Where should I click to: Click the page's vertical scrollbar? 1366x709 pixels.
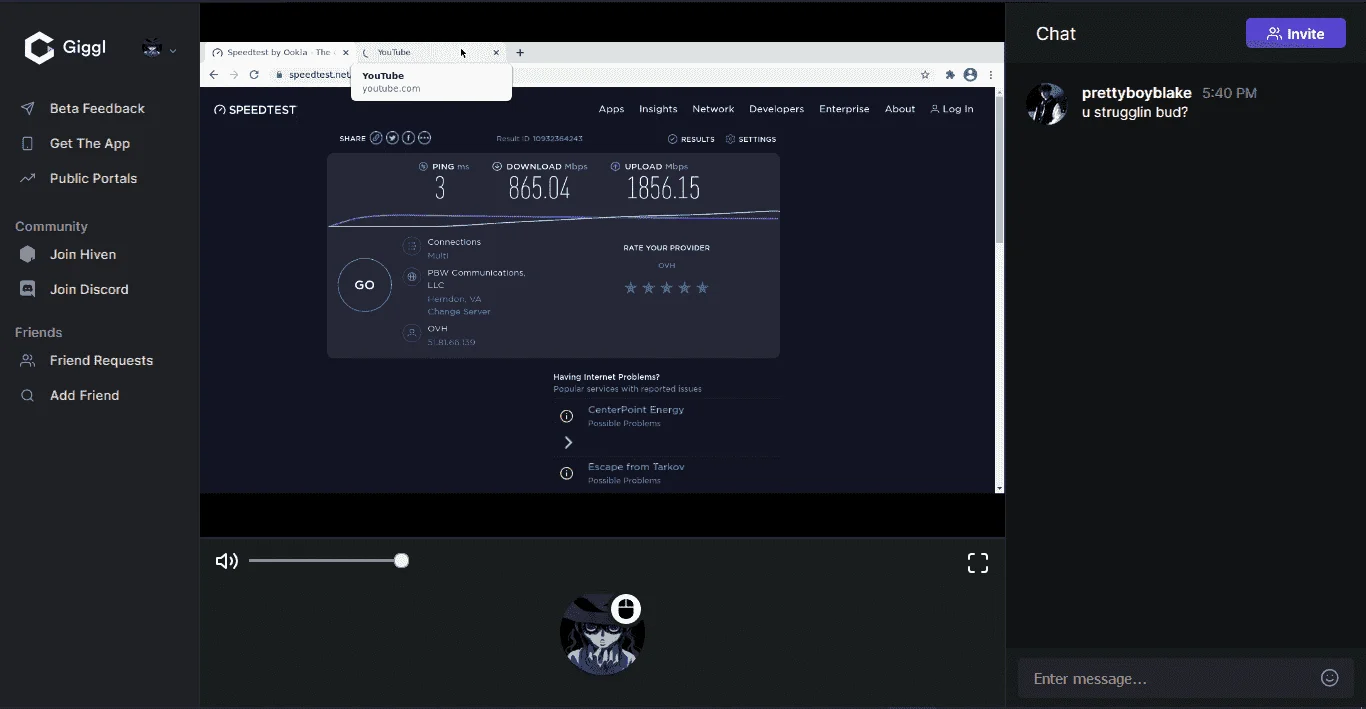pyautogui.click(x=999, y=170)
